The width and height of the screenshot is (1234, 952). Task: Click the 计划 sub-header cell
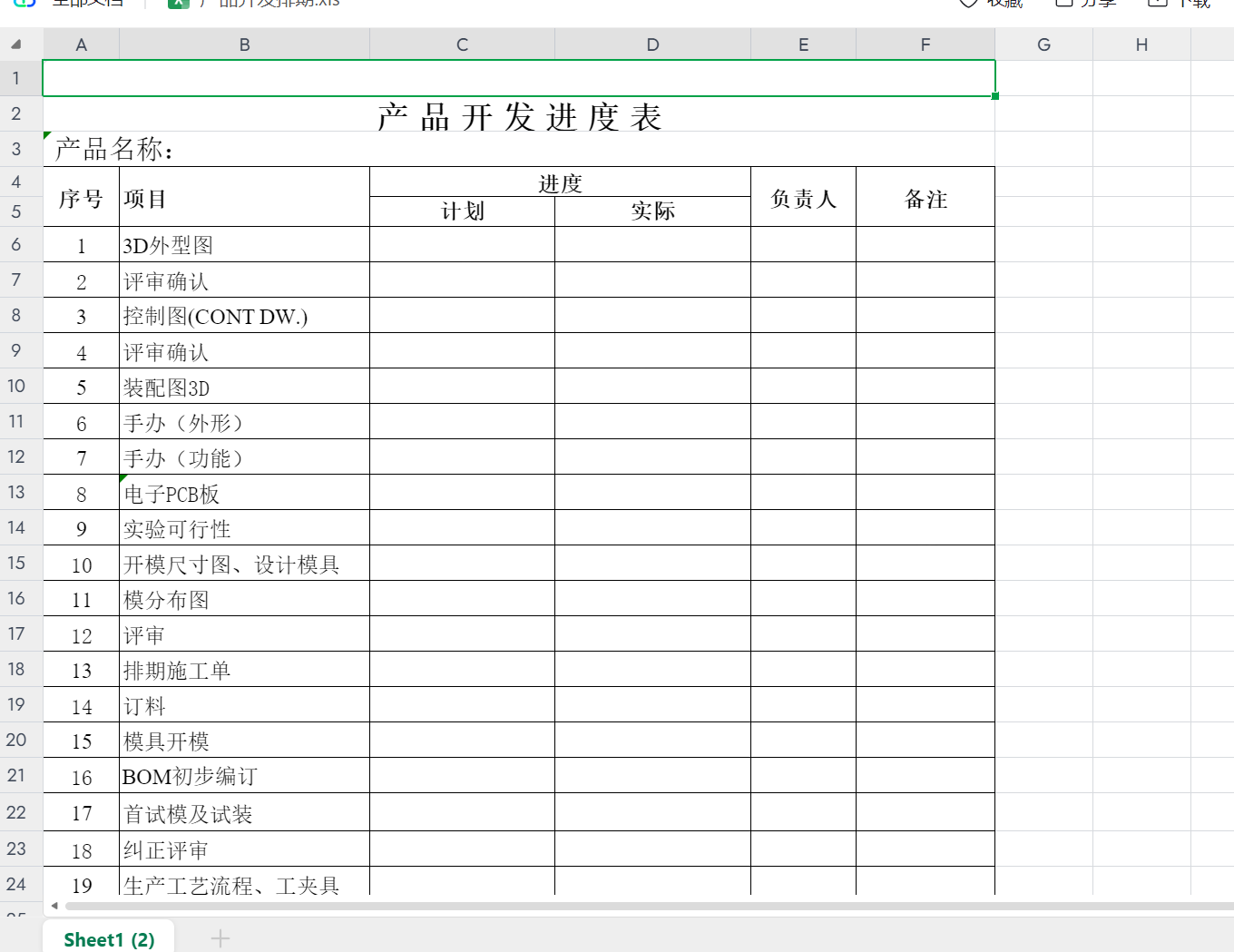point(463,211)
